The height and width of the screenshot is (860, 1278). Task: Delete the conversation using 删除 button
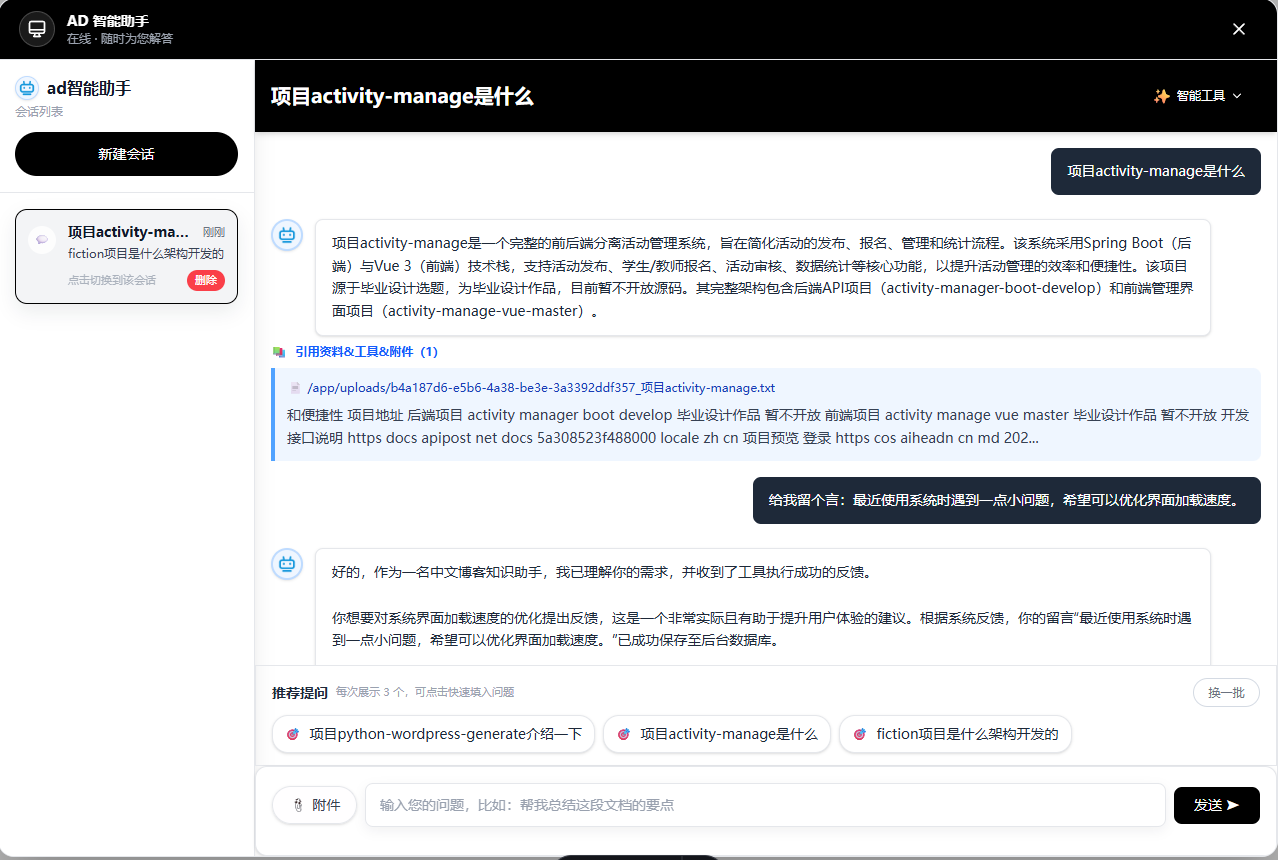click(205, 280)
